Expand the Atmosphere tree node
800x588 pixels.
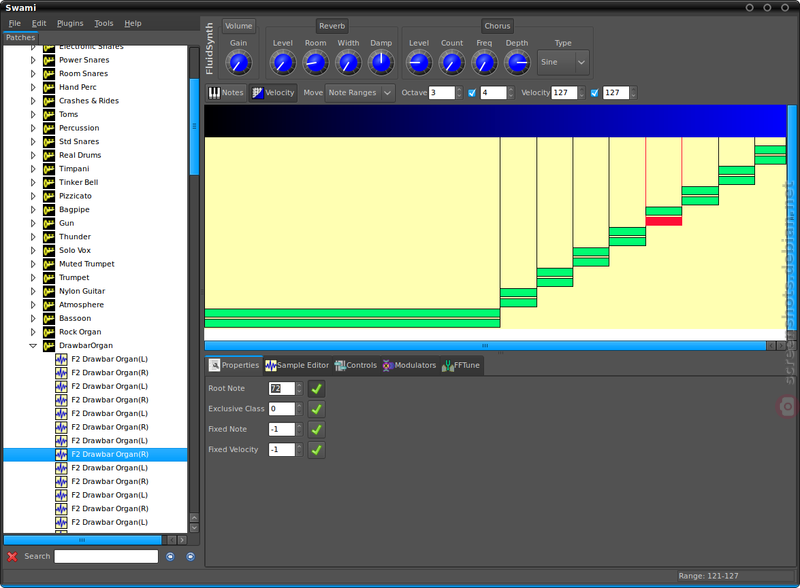tap(33, 305)
